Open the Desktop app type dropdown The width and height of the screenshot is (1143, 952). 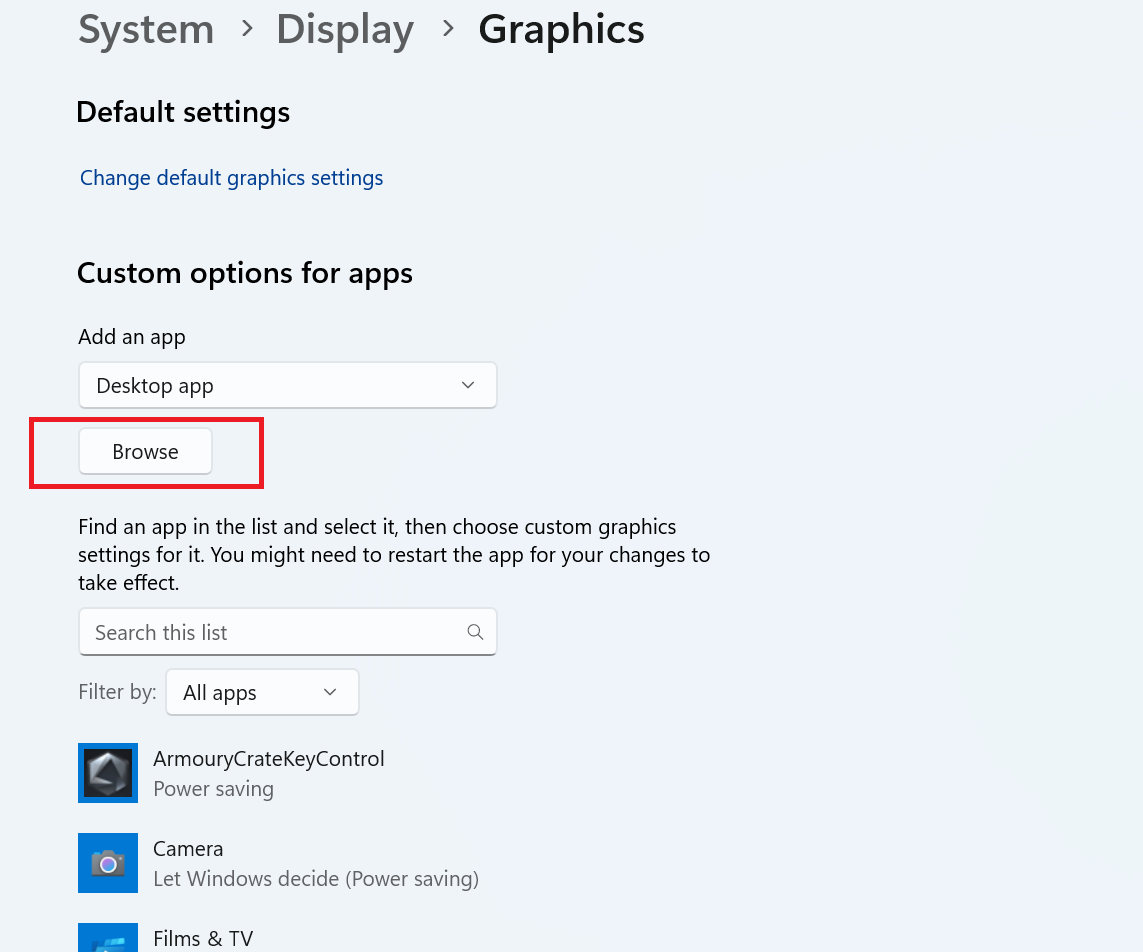[x=287, y=386]
